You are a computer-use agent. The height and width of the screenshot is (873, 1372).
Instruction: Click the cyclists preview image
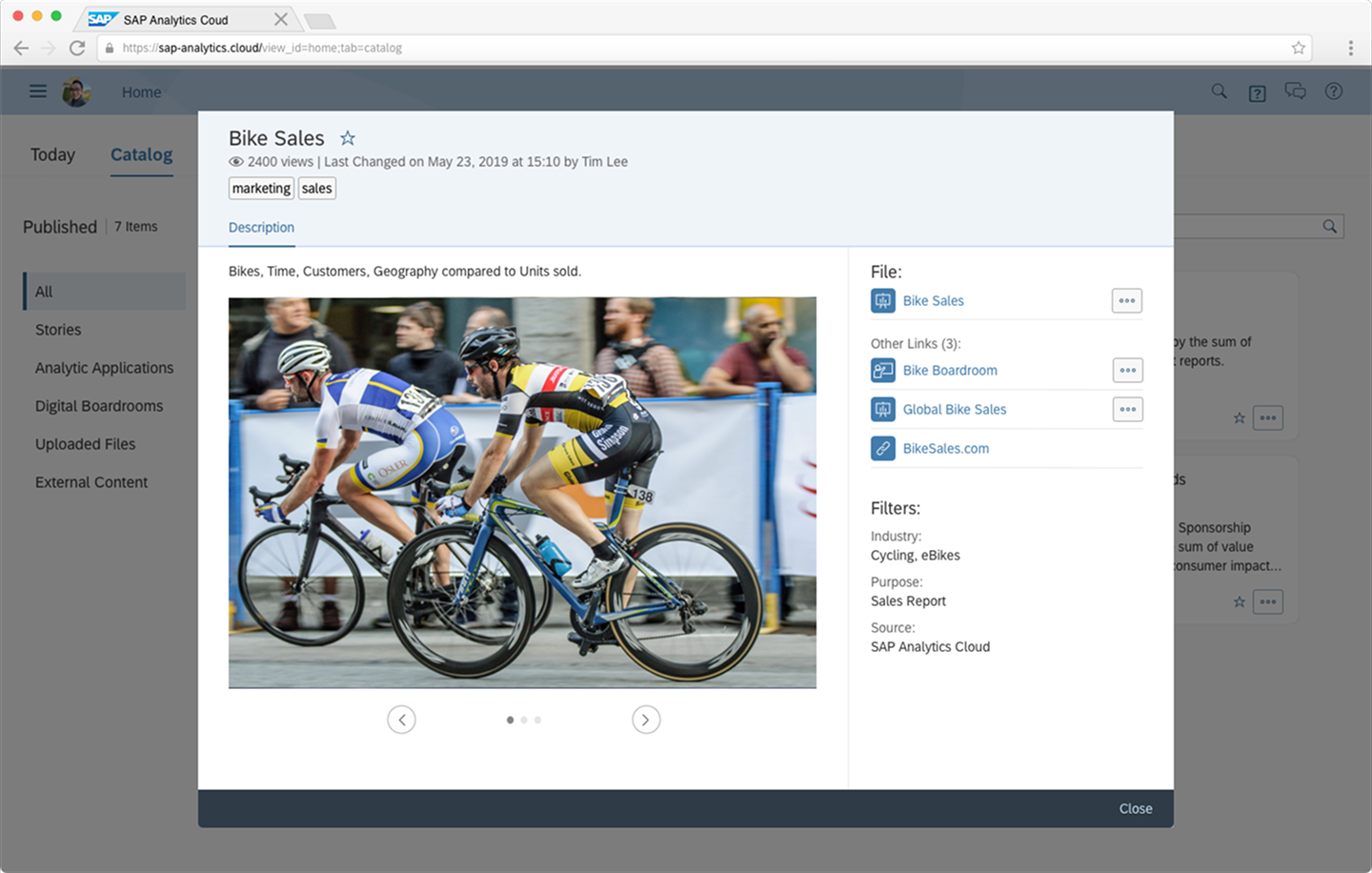coord(522,493)
